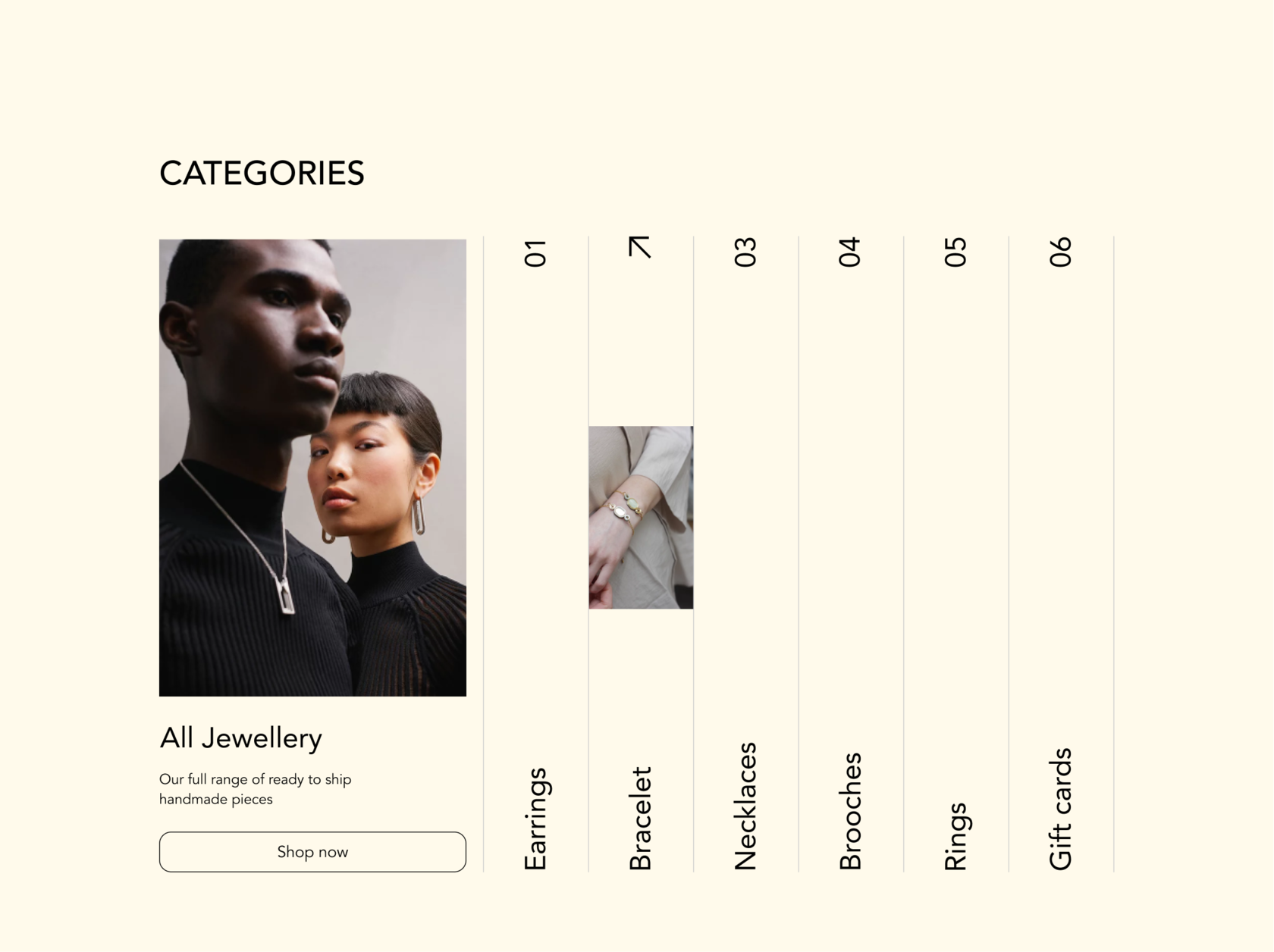Expand the Rings category label
The width and height of the screenshot is (1274, 952).
click(955, 836)
